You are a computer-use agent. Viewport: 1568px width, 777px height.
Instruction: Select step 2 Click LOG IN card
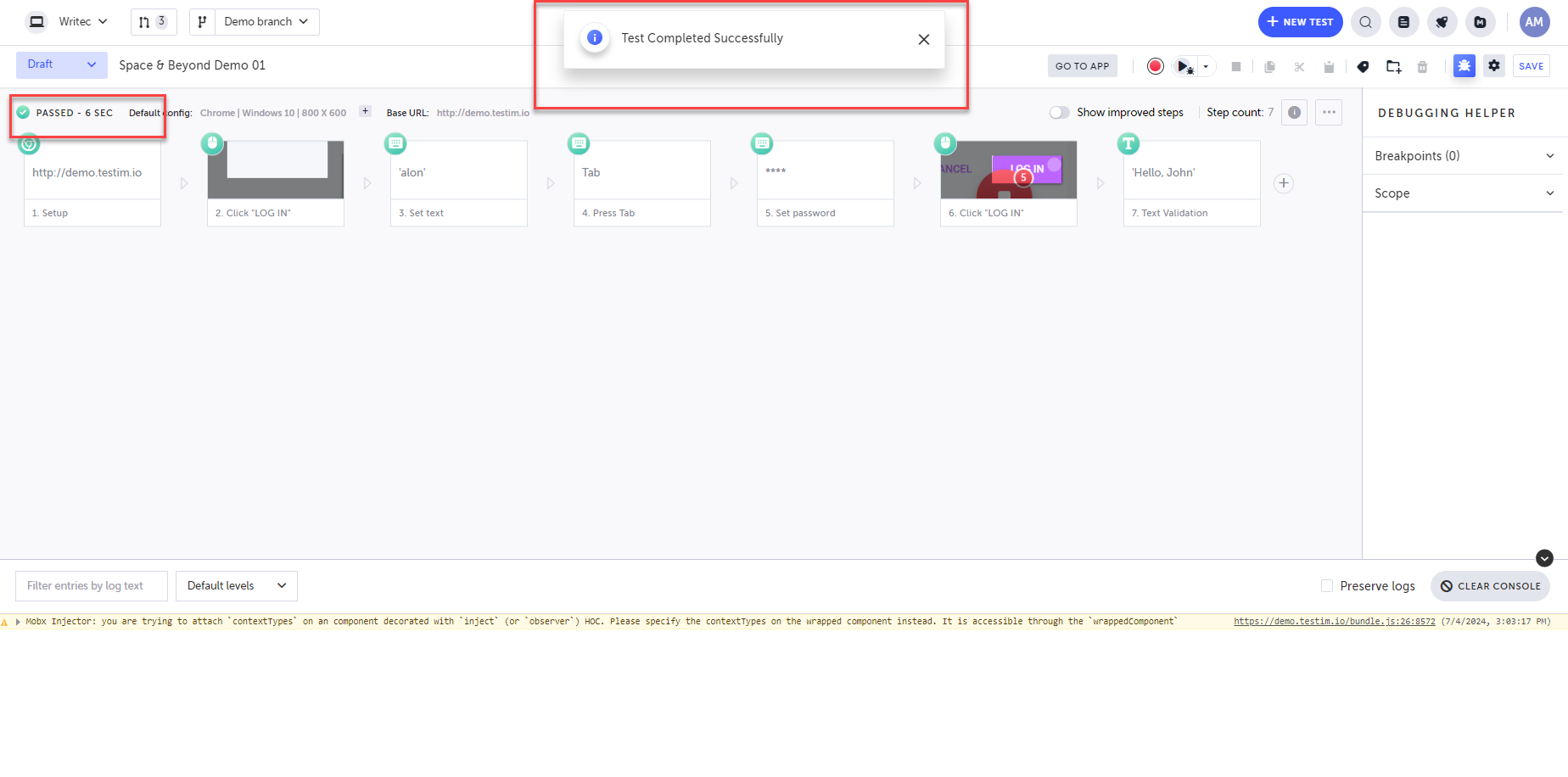coord(276,183)
